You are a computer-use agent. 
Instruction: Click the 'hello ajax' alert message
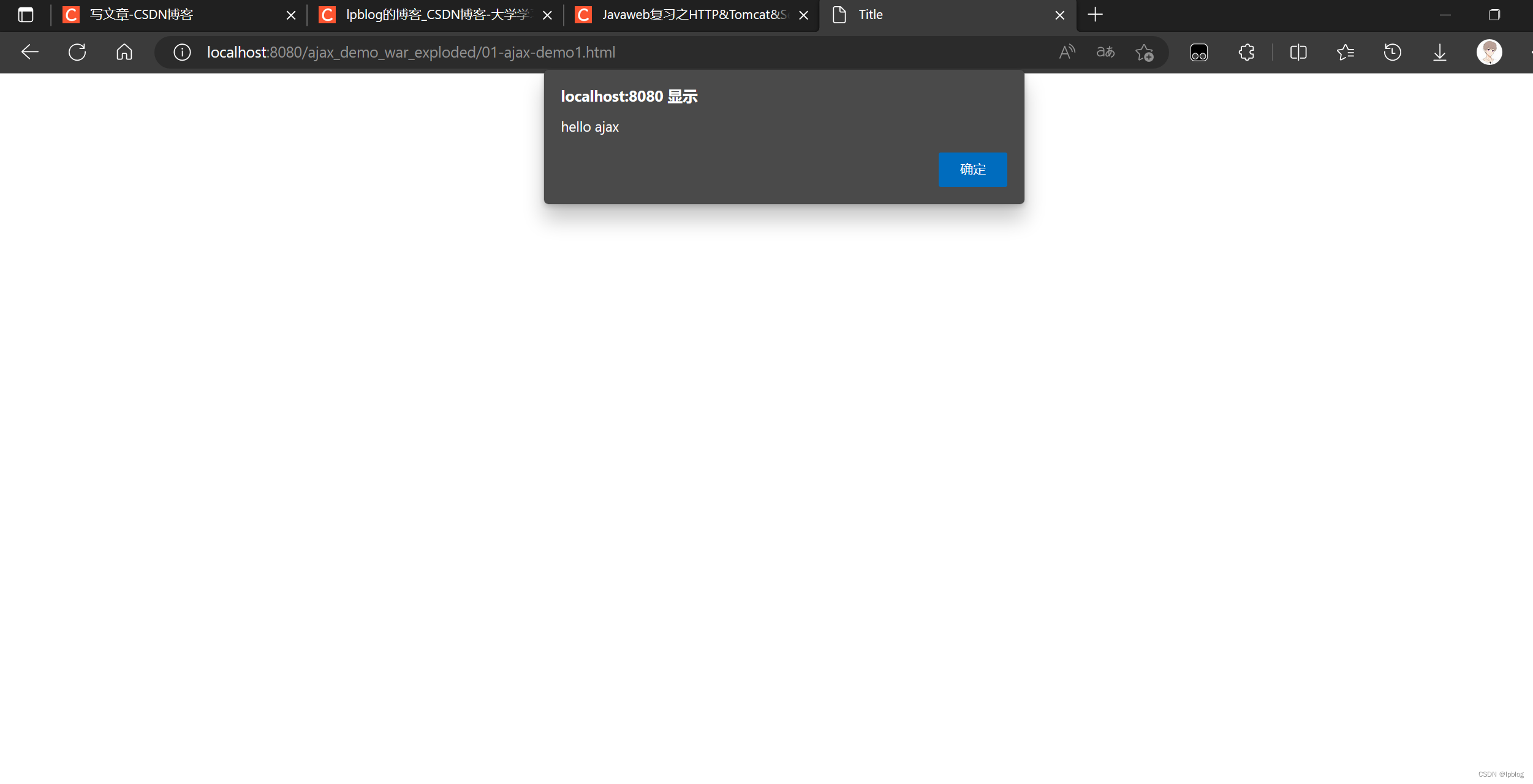tap(589, 127)
